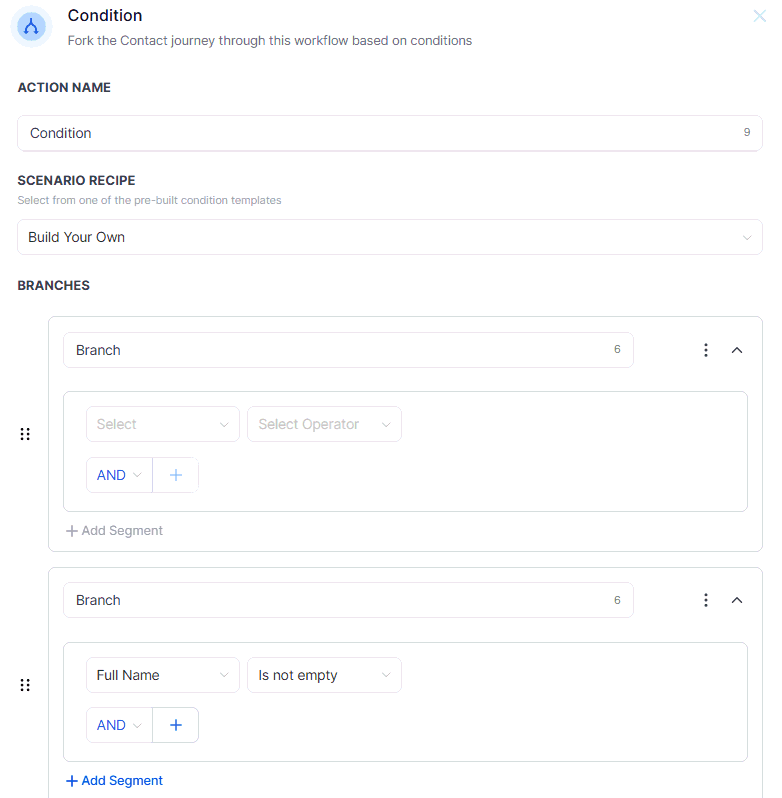This screenshot has height=798, width=782.
Task: Open the empty Select field dropdown
Action: click(x=162, y=424)
